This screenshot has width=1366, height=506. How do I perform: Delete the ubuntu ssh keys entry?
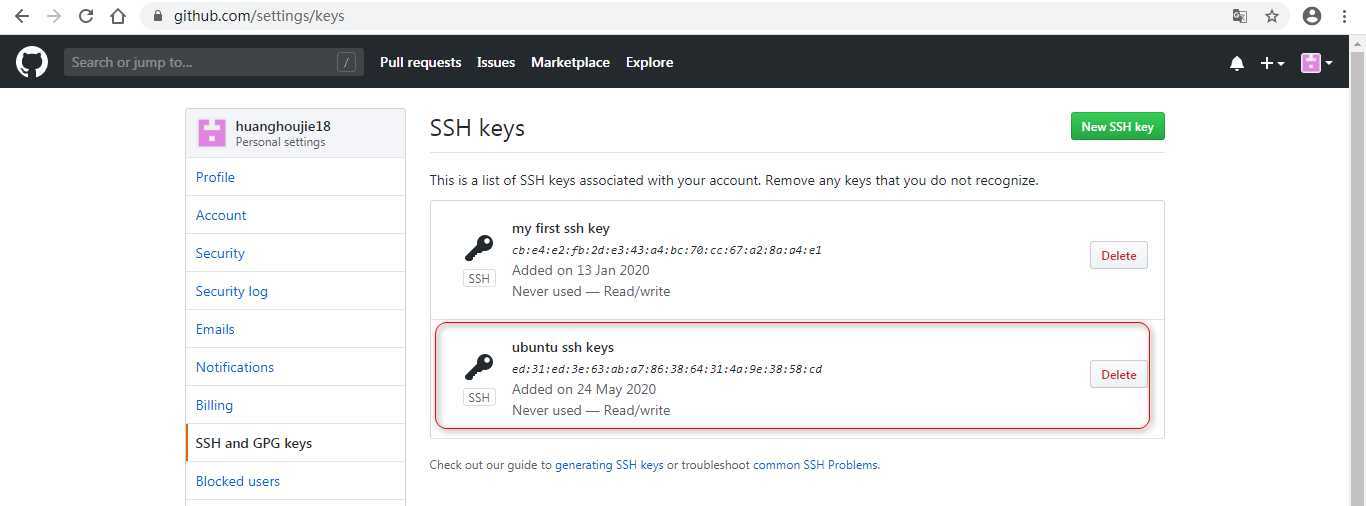(x=1118, y=374)
